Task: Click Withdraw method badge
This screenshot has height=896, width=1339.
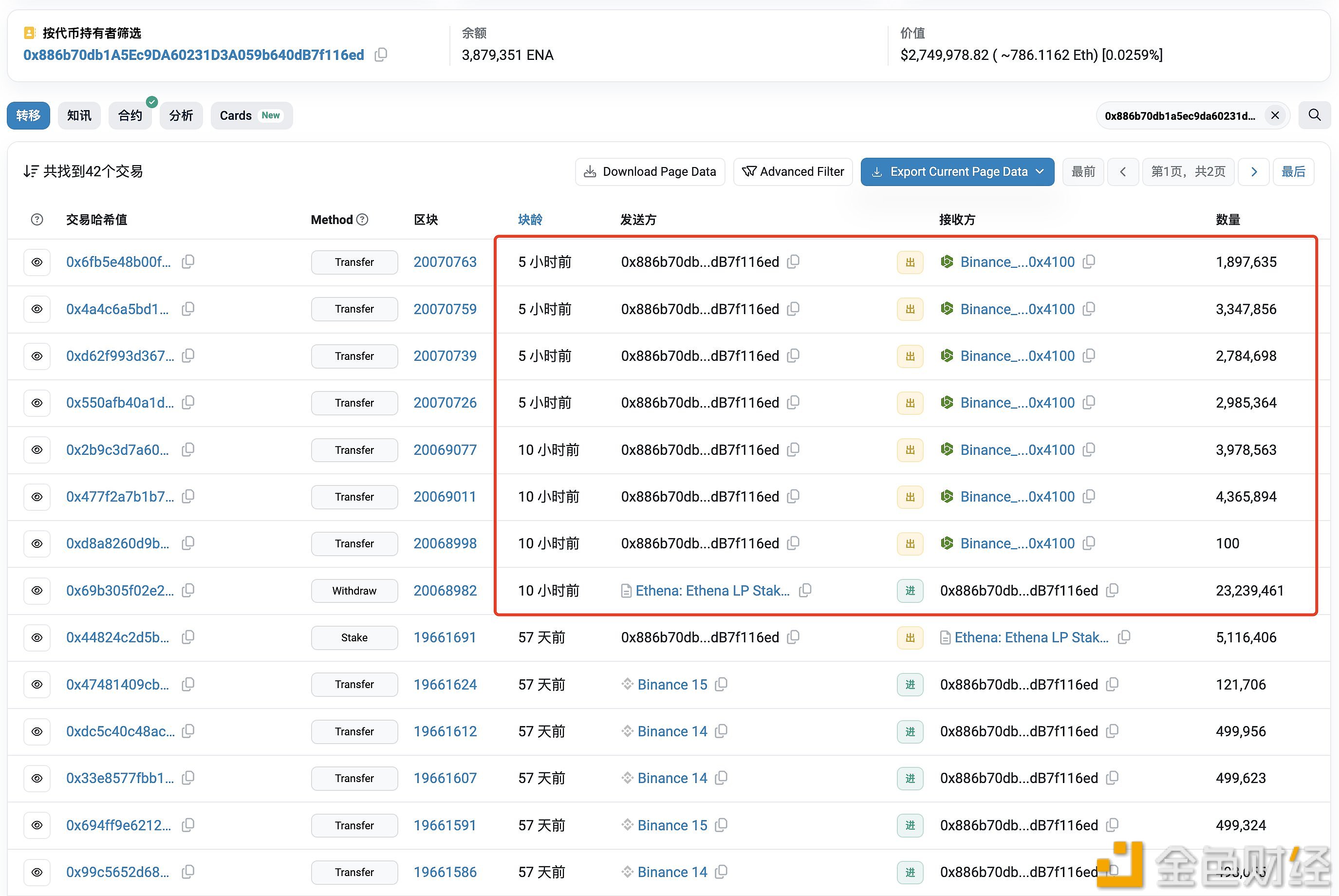Action: (354, 590)
